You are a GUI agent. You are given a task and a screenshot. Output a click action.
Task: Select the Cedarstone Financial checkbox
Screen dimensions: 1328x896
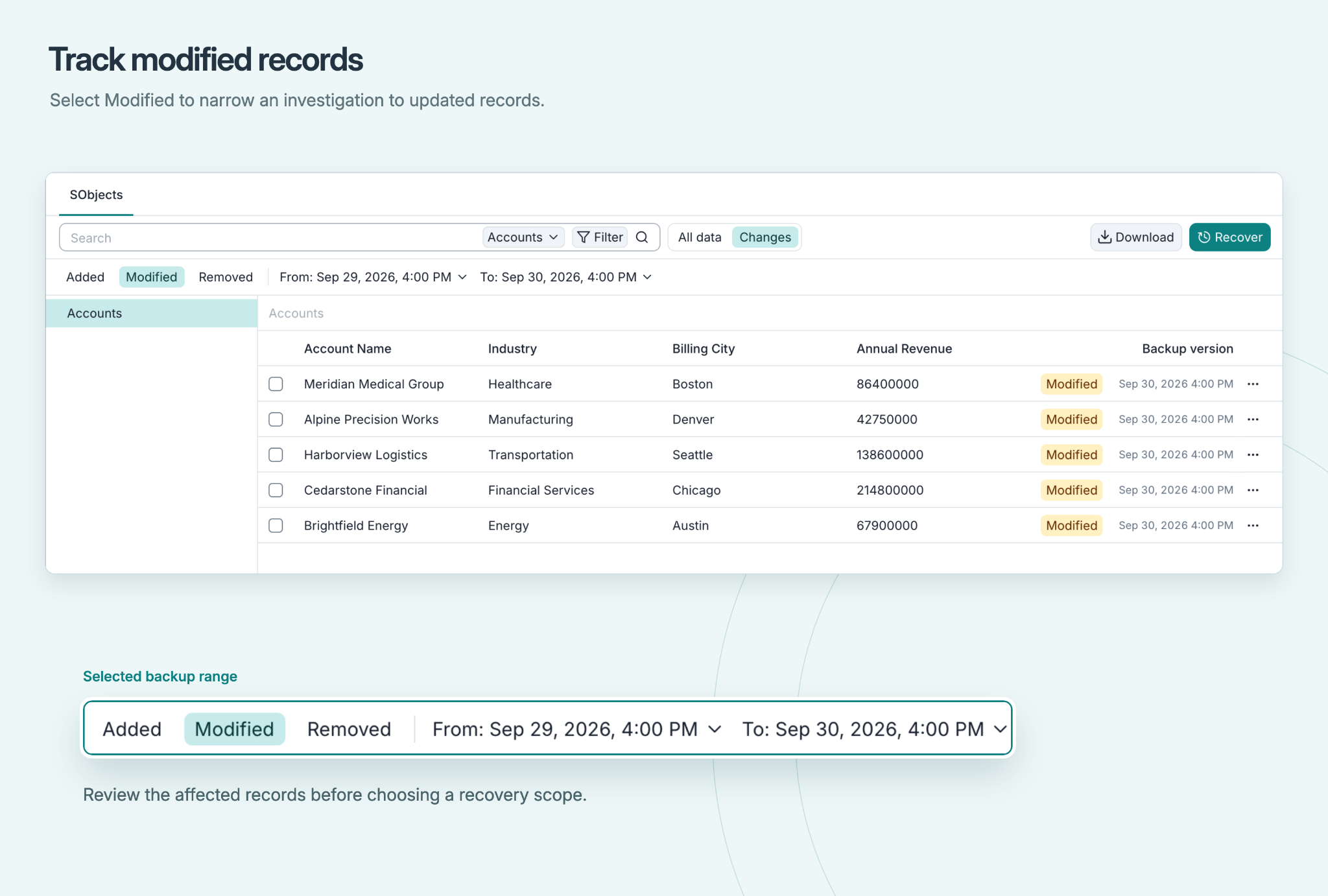pyautogui.click(x=276, y=490)
